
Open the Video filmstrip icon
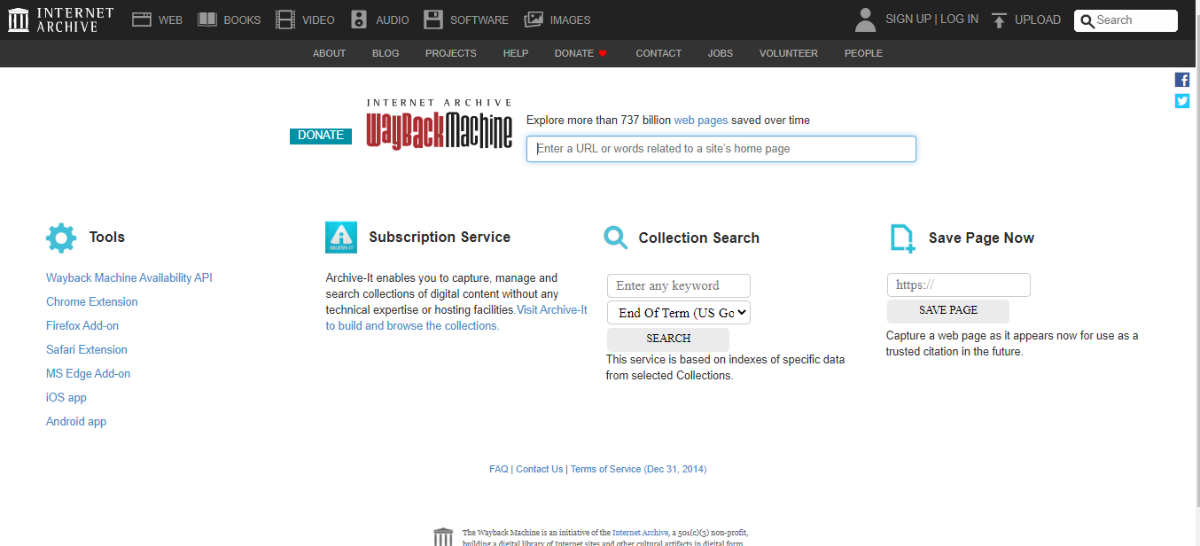point(285,20)
